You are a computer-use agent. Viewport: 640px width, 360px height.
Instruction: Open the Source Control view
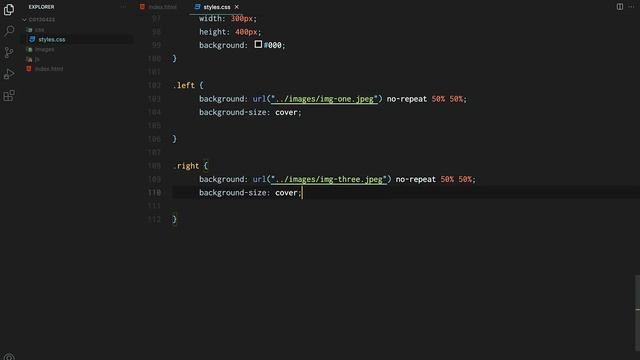[x=9, y=53]
